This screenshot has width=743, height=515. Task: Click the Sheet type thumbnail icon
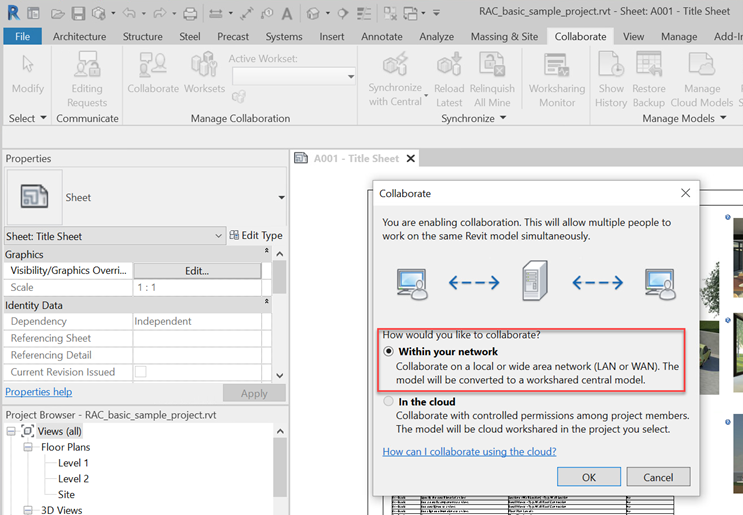(34, 196)
